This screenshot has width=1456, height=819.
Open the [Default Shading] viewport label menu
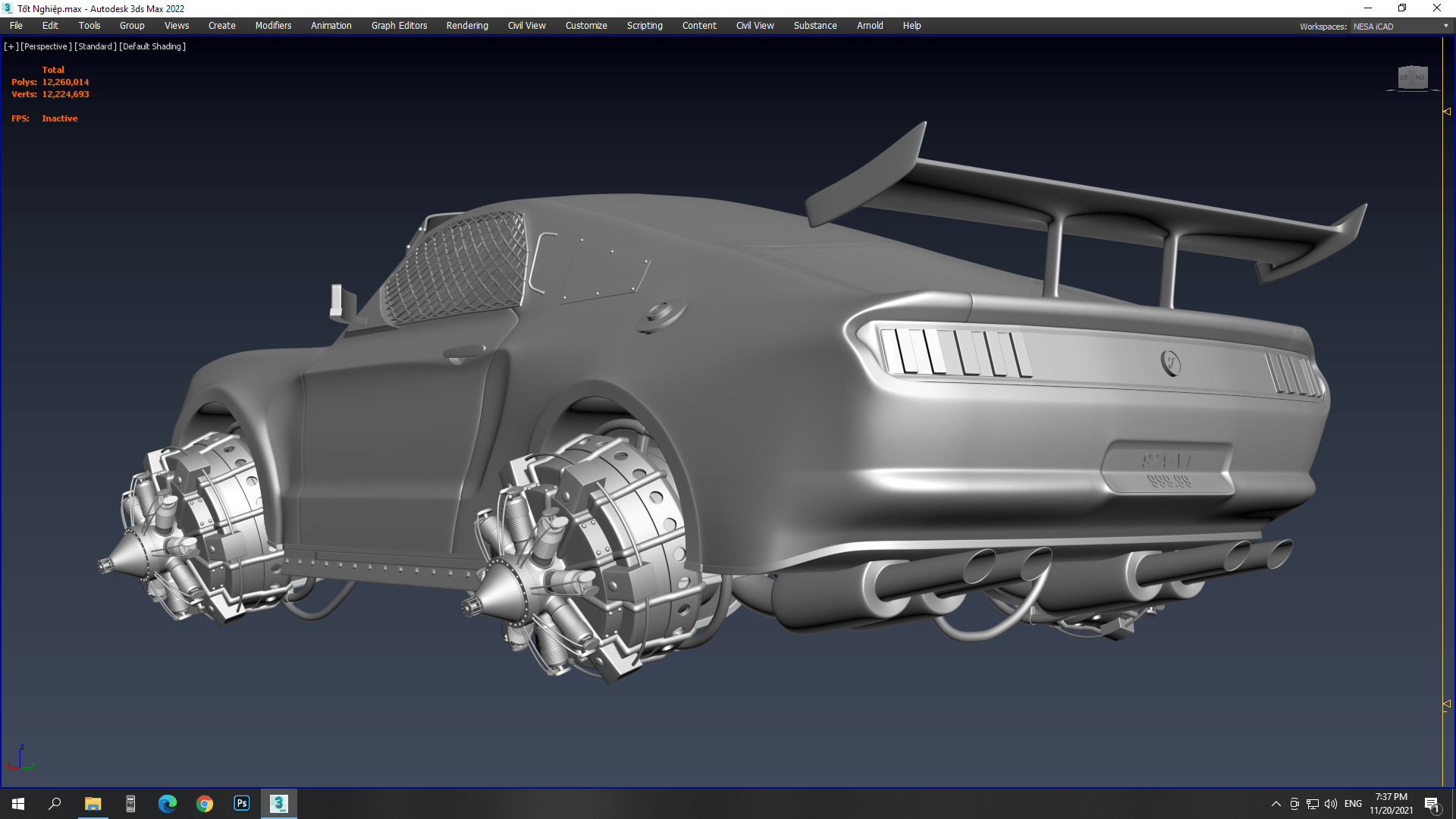(152, 46)
